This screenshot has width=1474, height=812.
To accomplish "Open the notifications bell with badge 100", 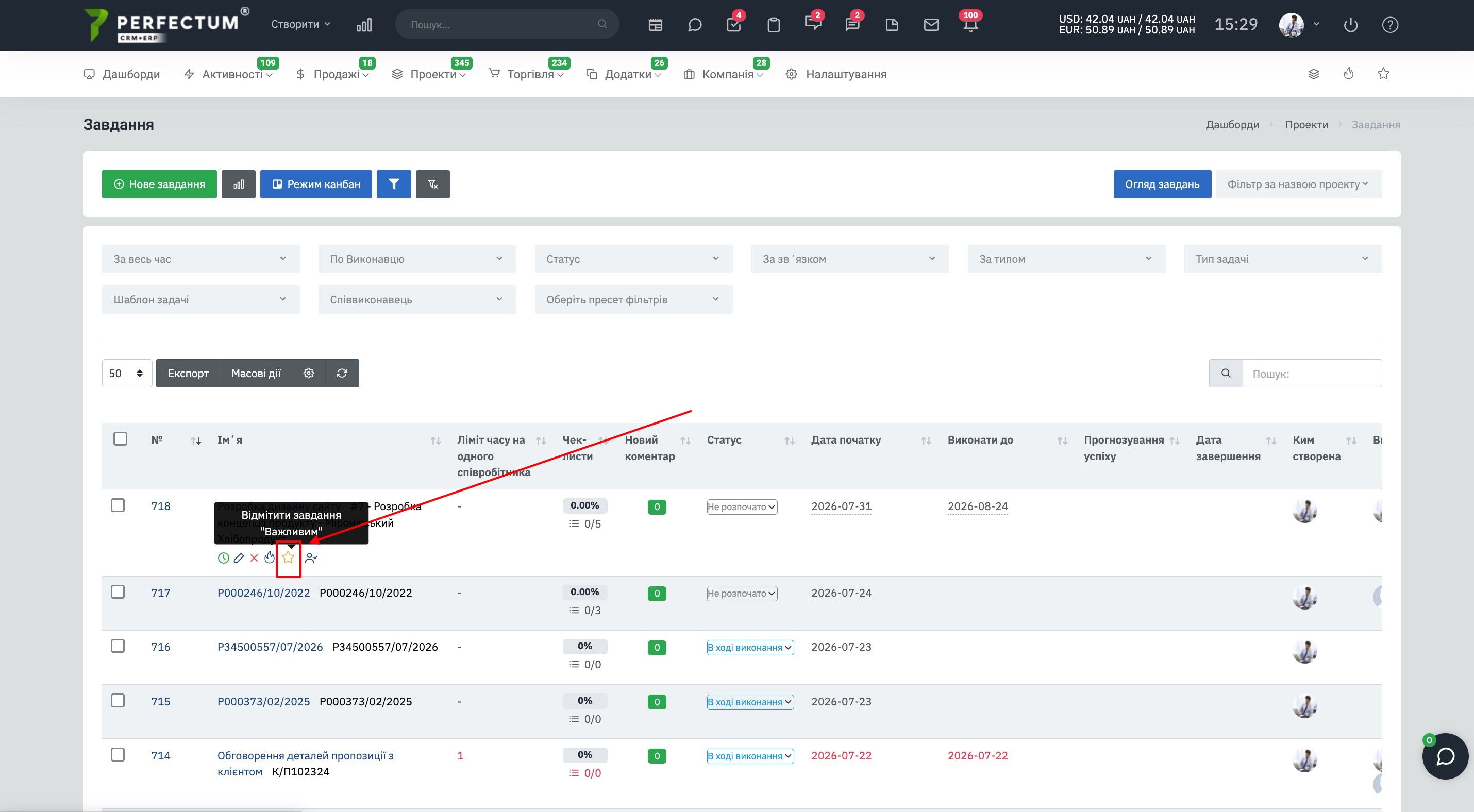I will (970, 25).
